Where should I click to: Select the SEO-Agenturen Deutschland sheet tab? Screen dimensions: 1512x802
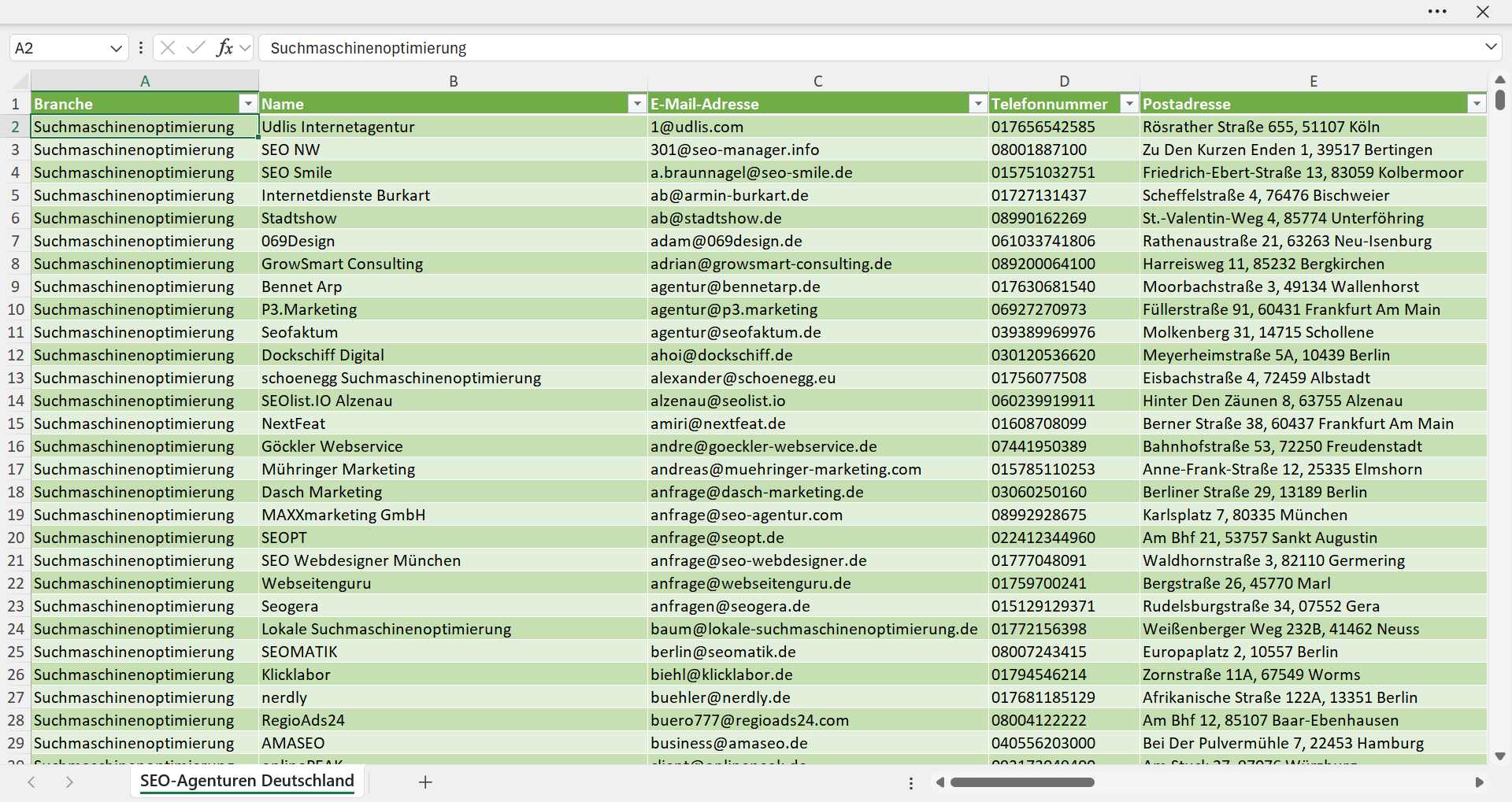click(247, 781)
